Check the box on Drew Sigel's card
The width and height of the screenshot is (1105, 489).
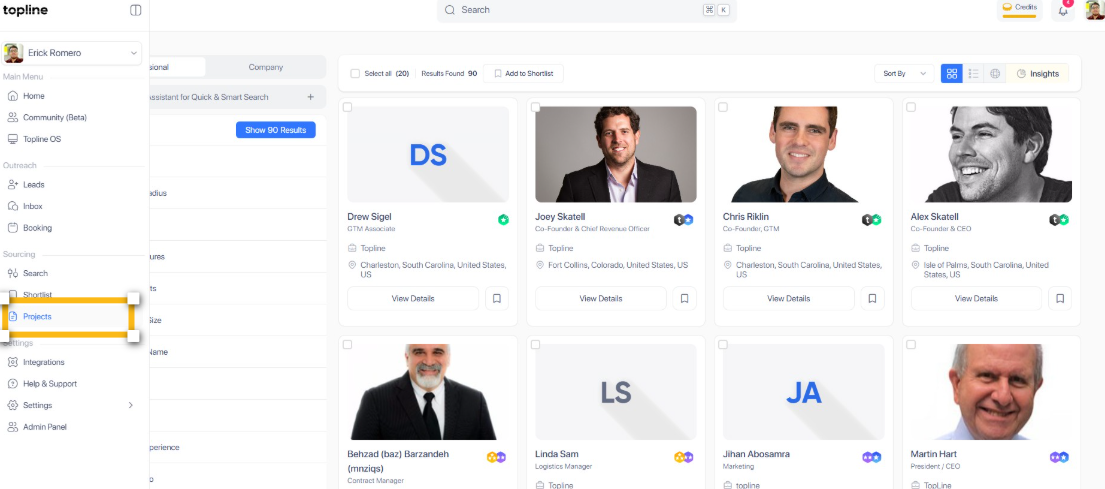[x=348, y=107]
